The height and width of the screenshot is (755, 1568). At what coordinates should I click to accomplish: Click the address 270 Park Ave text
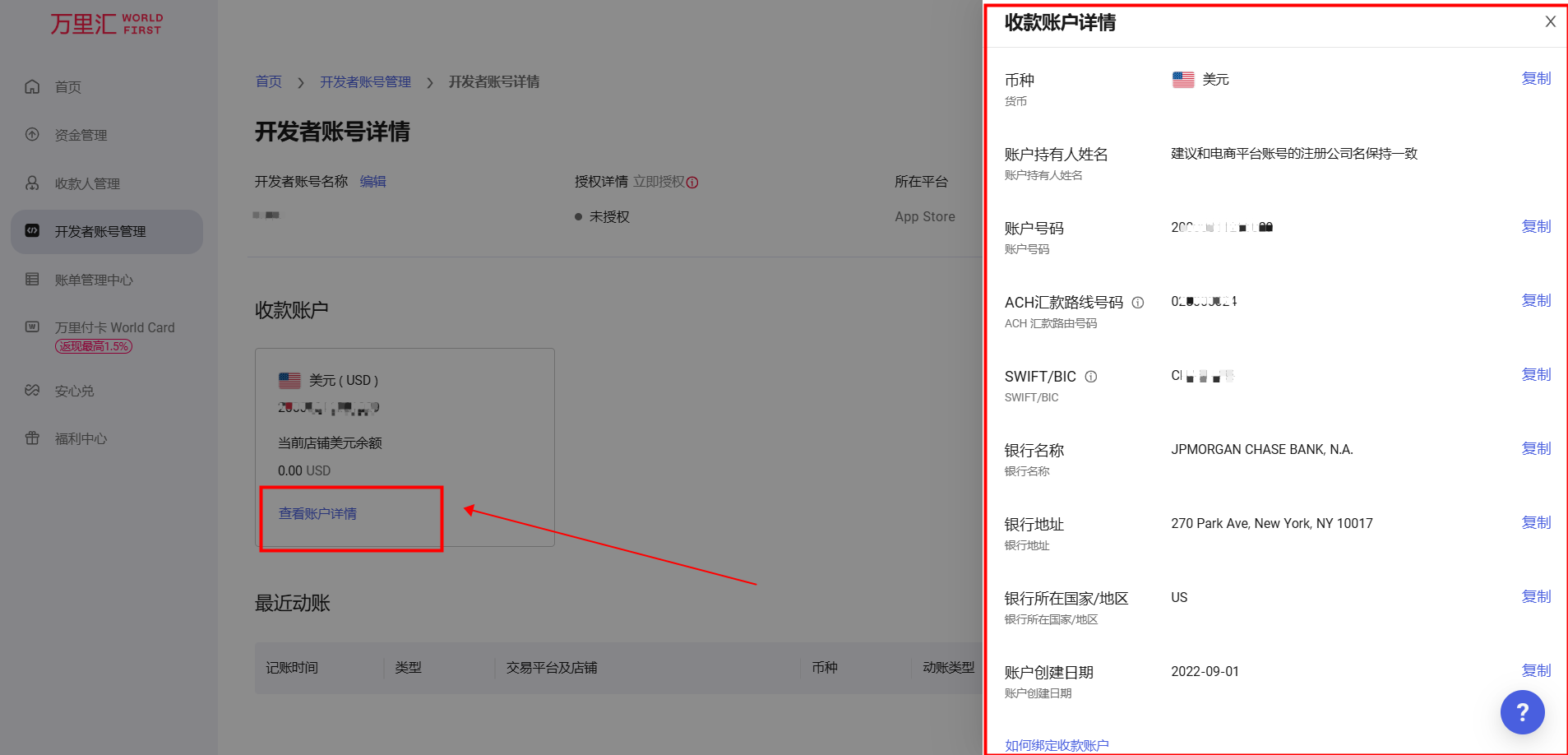coord(1272,524)
